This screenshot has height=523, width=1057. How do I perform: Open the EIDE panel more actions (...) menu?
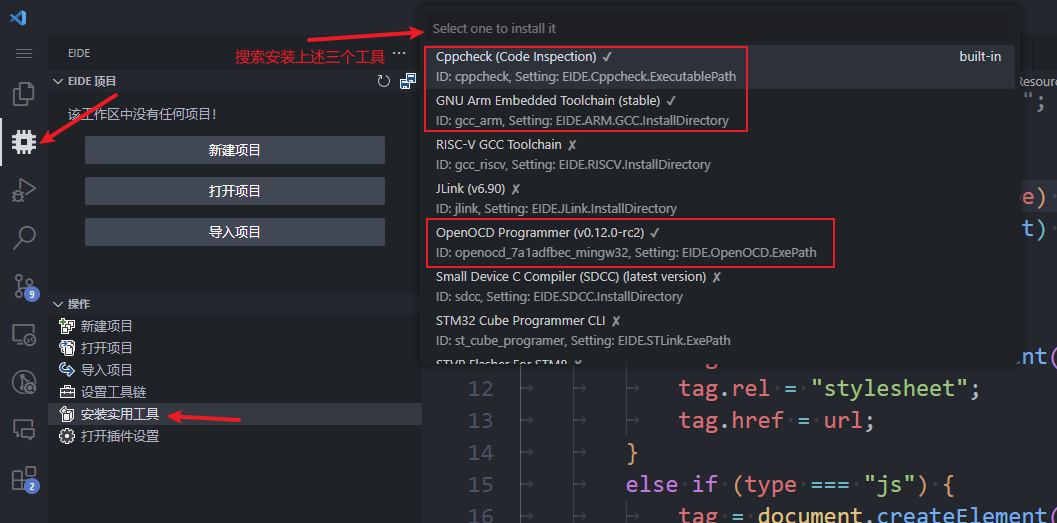tap(399, 53)
